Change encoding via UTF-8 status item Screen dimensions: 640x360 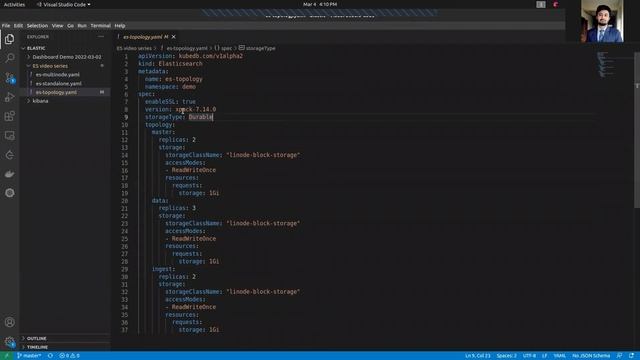pyautogui.click(x=529, y=356)
